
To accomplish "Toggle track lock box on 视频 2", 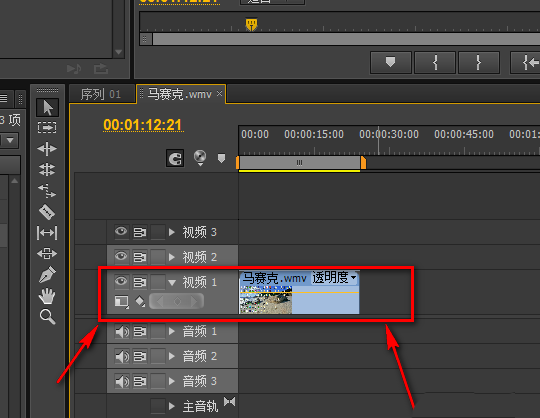I will click(x=158, y=257).
